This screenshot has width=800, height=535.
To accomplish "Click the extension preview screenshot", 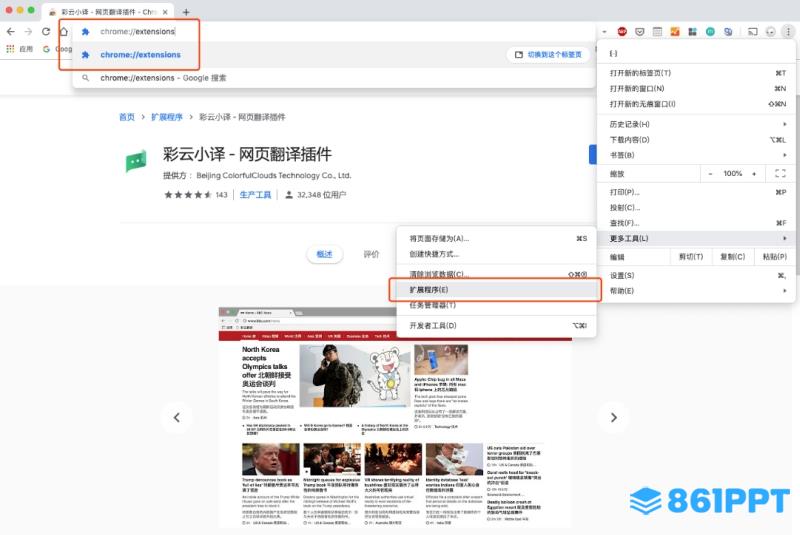I will click(x=395, y=417).
